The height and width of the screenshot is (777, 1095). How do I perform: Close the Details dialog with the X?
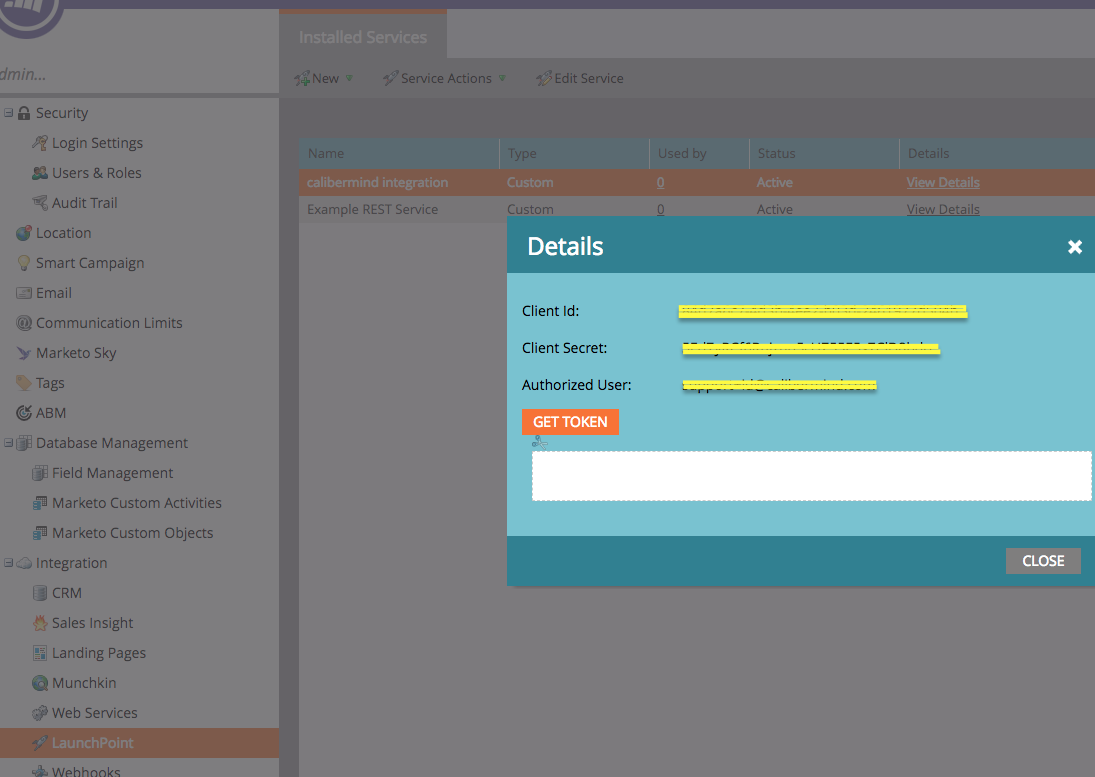[x=1075, y=246]
